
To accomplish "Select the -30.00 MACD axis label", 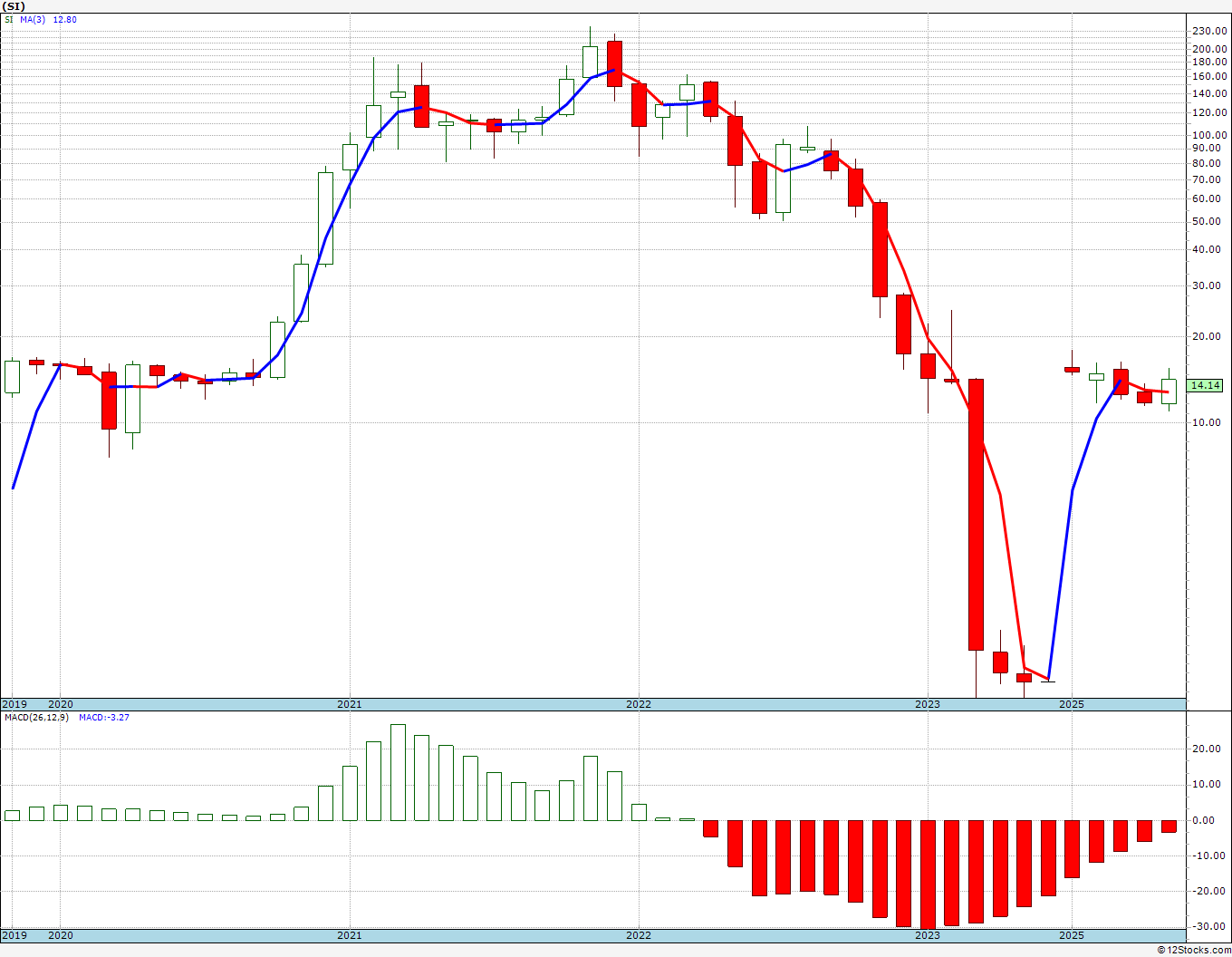I will 1210,926.
